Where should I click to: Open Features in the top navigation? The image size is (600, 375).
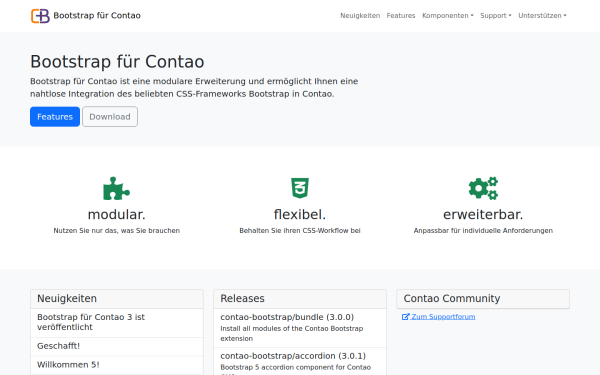click(401, 16)
